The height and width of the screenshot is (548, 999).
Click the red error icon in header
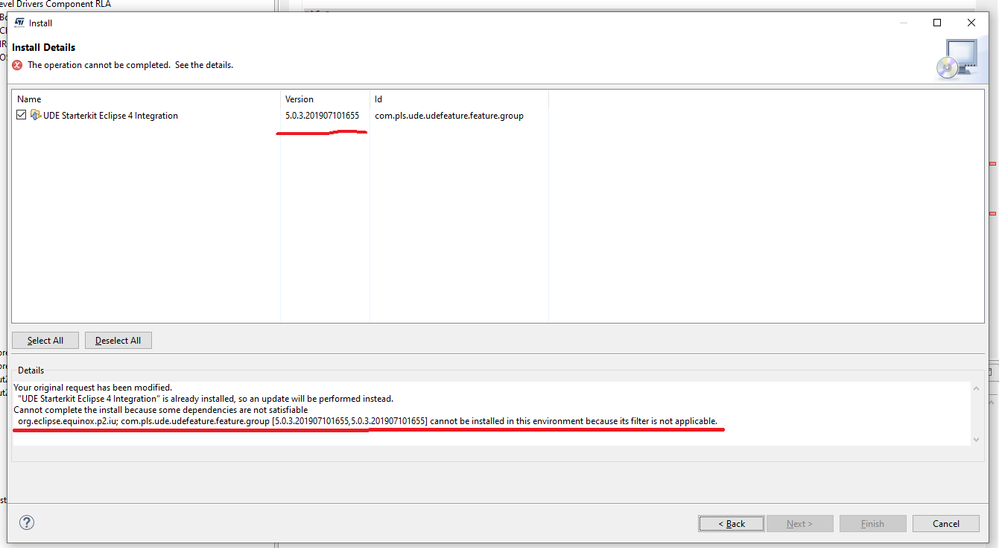(17, 65)
